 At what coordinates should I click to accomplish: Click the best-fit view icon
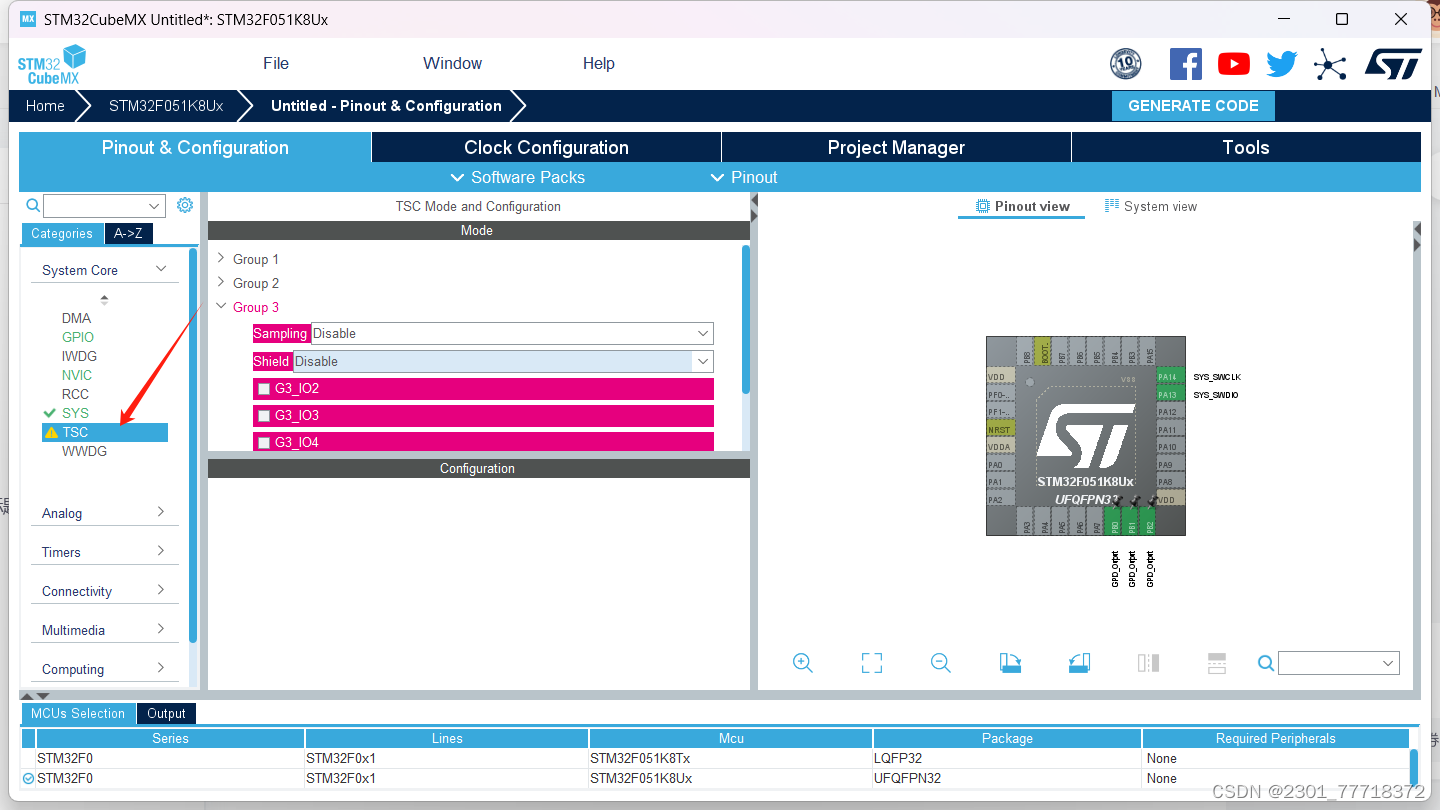(871, 663)
